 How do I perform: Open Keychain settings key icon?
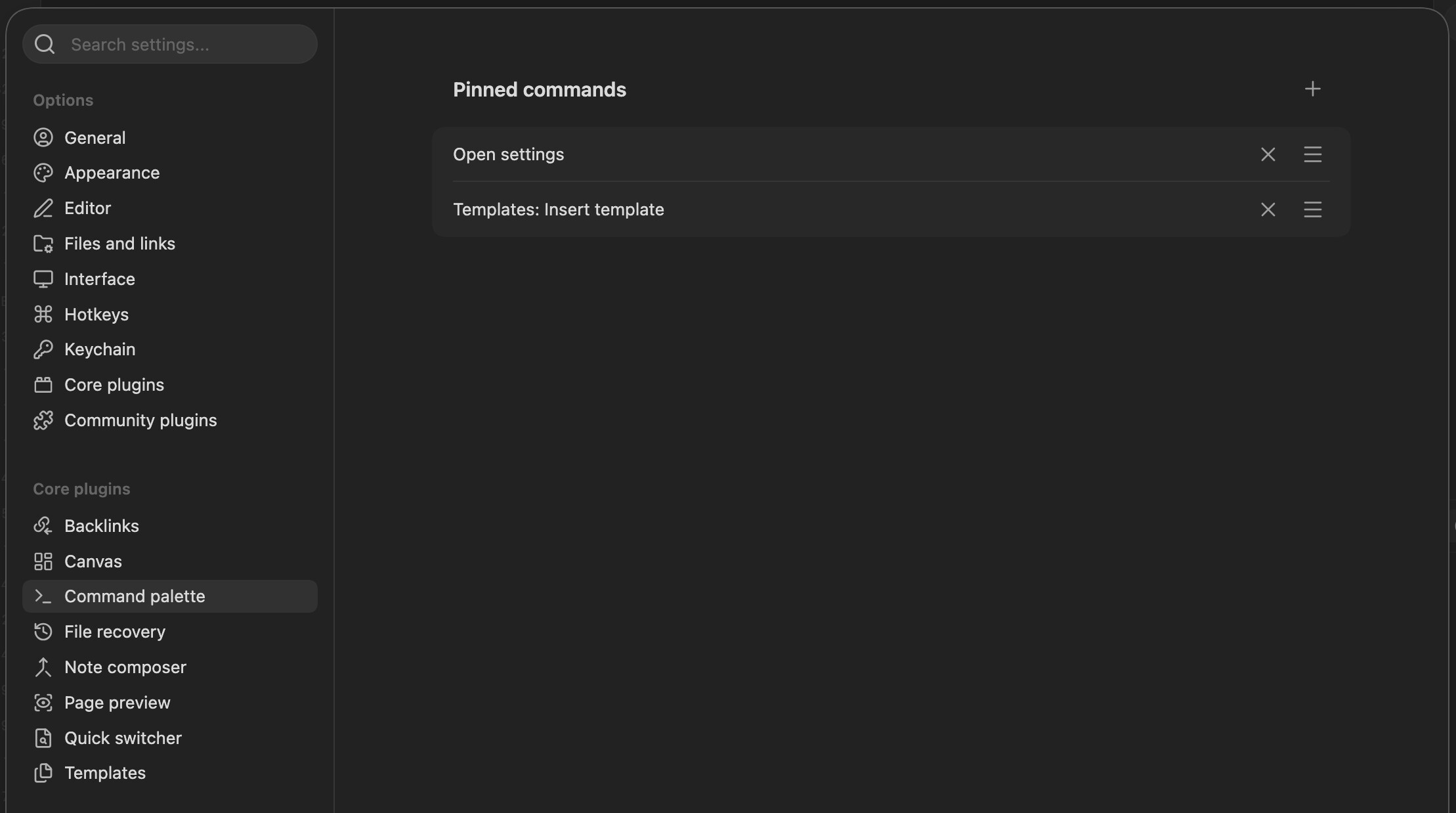click(43, 349)
